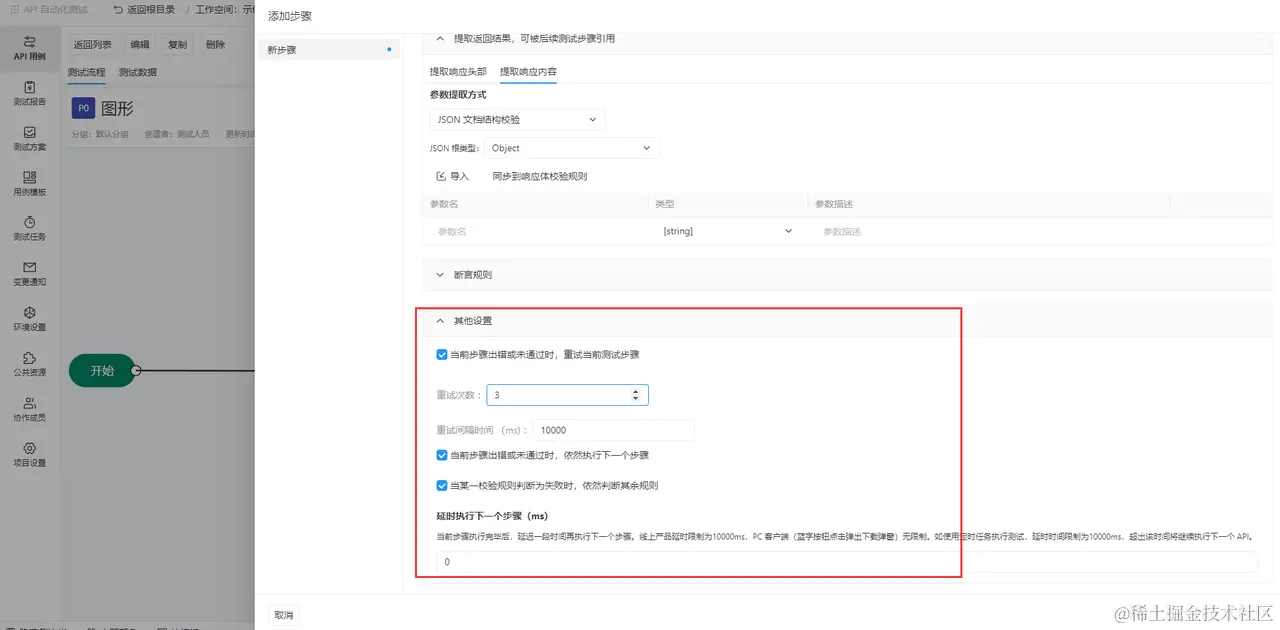Click the 取消 button

(284, 615)
